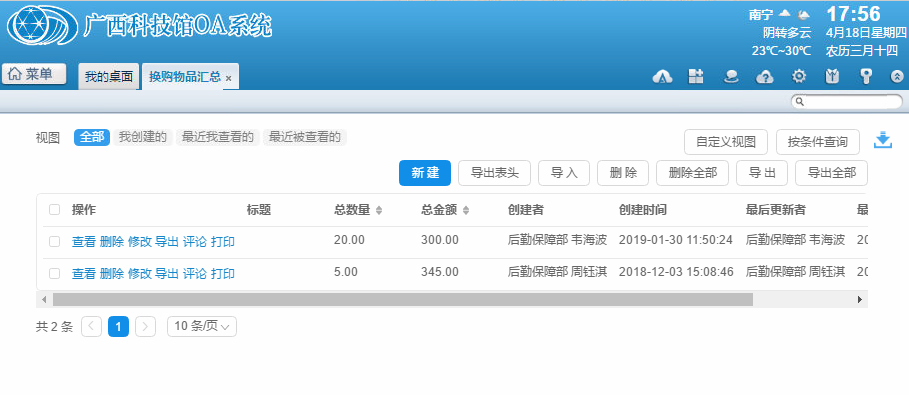
Task: Click the blue 新建 button
Action: click(x=425, y=173)
